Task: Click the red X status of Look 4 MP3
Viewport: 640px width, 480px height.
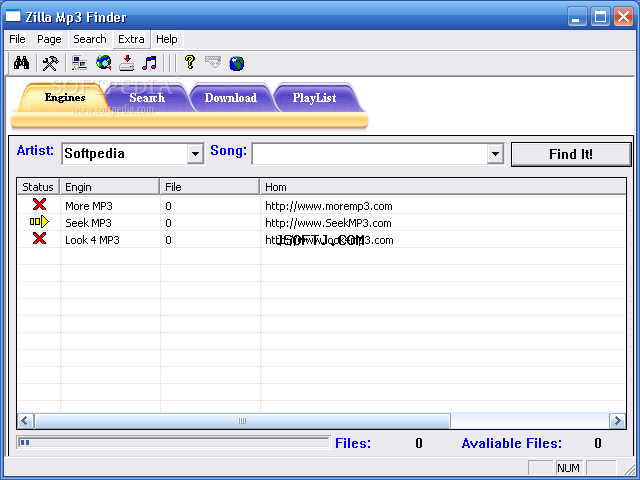Action: point(39,238)
